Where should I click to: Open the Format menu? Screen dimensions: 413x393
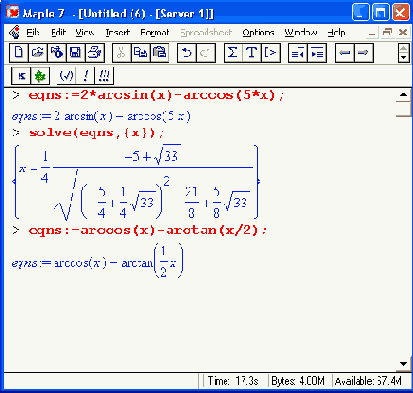click(155, 33)
